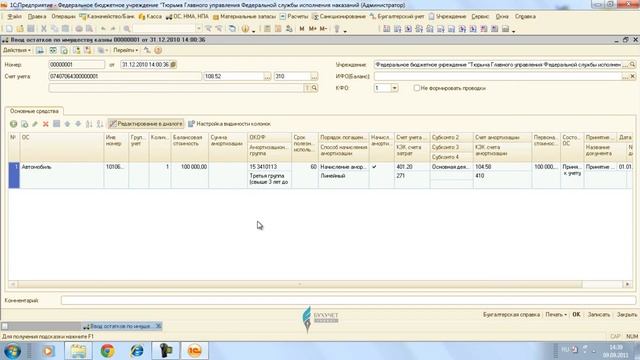Click the green Add row icon
This screenshot has height=360, width=640.
pos(13,124)
